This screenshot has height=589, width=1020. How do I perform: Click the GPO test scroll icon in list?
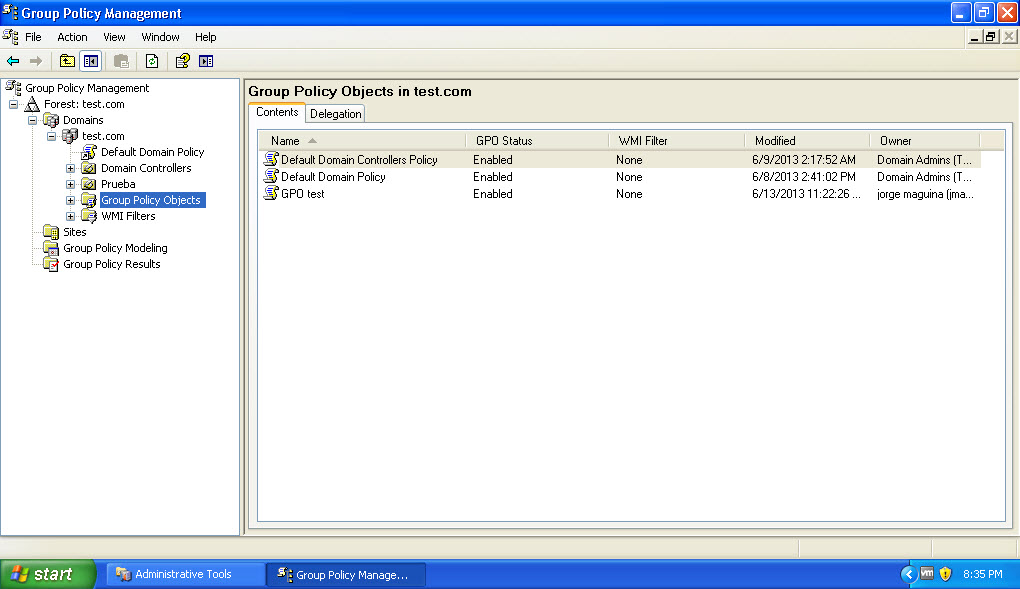tap(271, 193)
